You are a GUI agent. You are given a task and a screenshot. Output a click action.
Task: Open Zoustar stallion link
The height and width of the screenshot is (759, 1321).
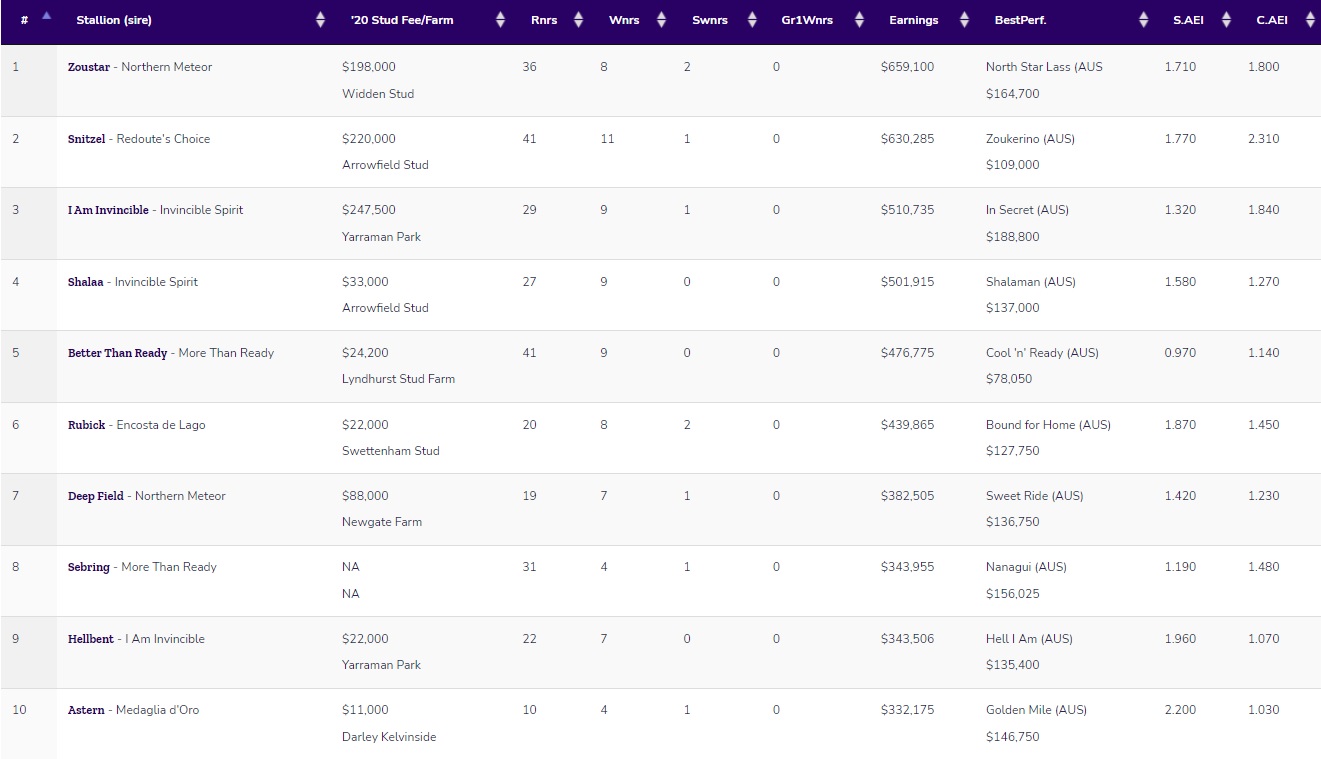click(89, 67)
